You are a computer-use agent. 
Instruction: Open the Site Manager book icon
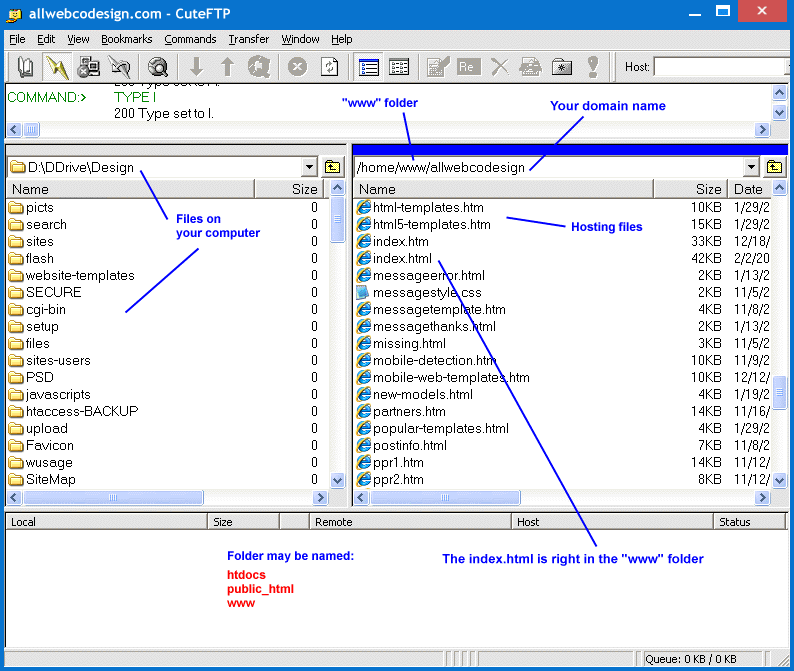(25, 67)
